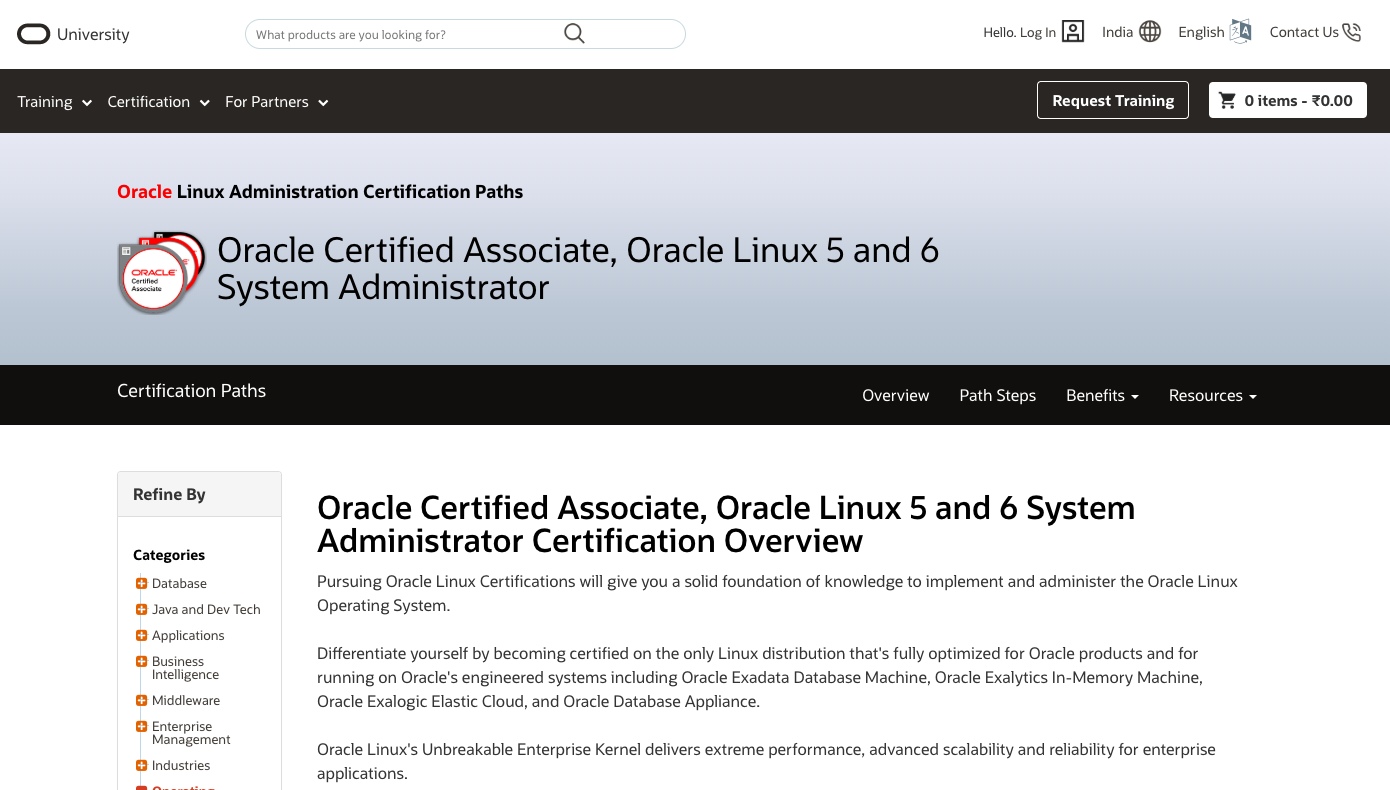1390x790 pixels.
Task: Open the Database category link
Action: [179, 584]
